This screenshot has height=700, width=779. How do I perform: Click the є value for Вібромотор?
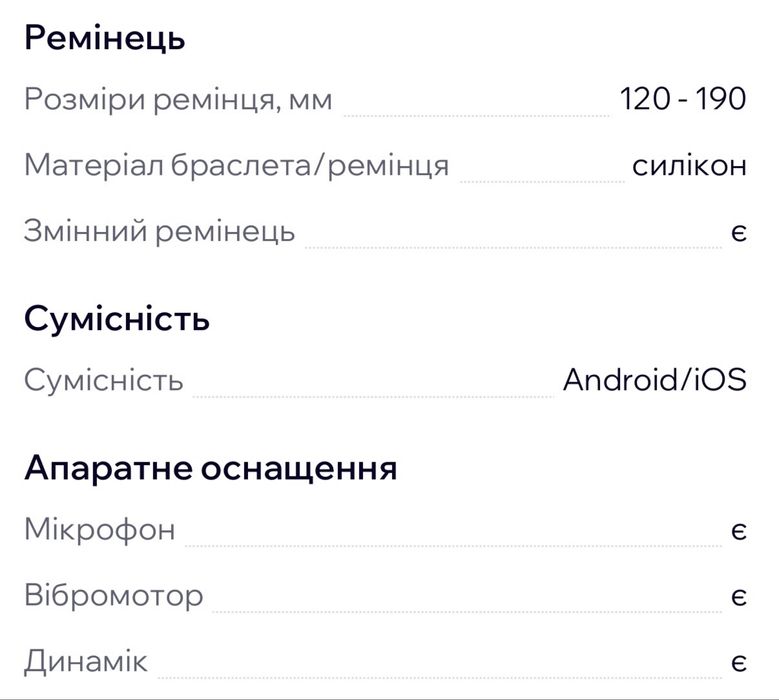click(x=738, y=597)
